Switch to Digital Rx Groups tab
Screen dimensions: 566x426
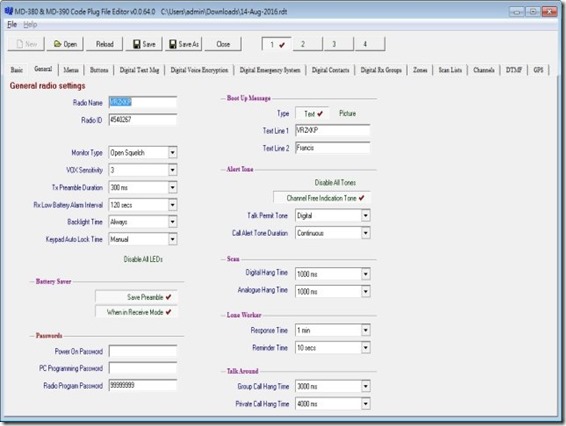381,70
